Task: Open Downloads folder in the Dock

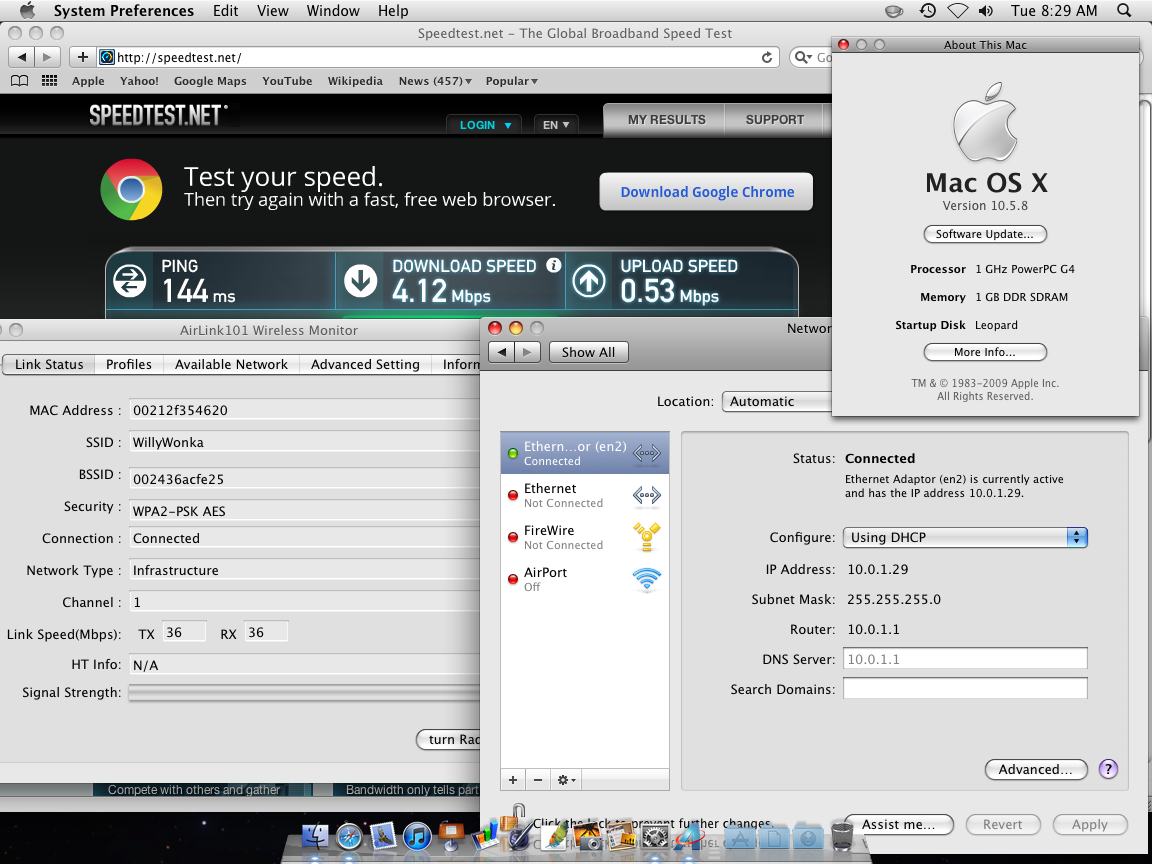Action: 807,836
